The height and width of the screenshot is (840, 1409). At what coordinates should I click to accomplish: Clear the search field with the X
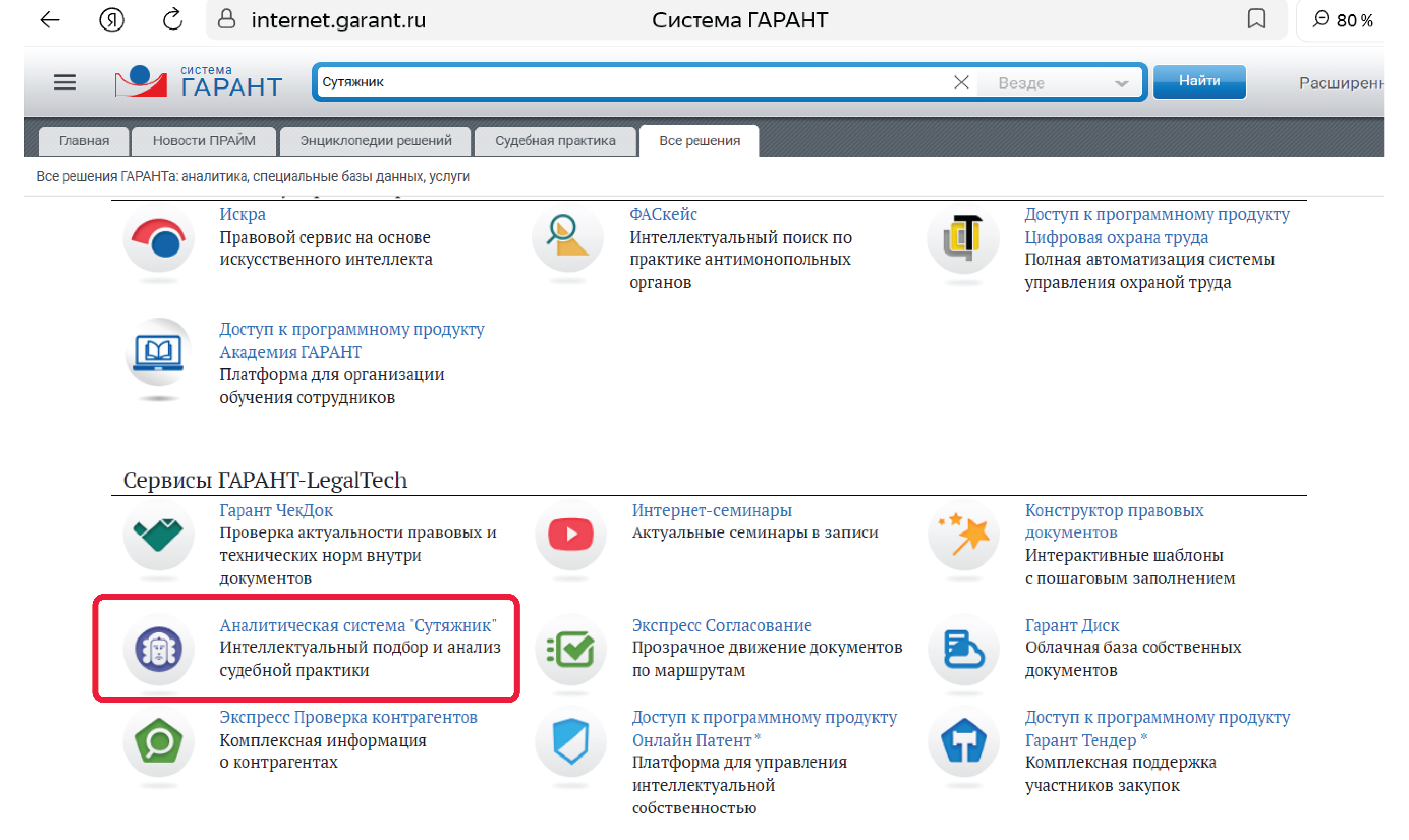click(961, 82)
